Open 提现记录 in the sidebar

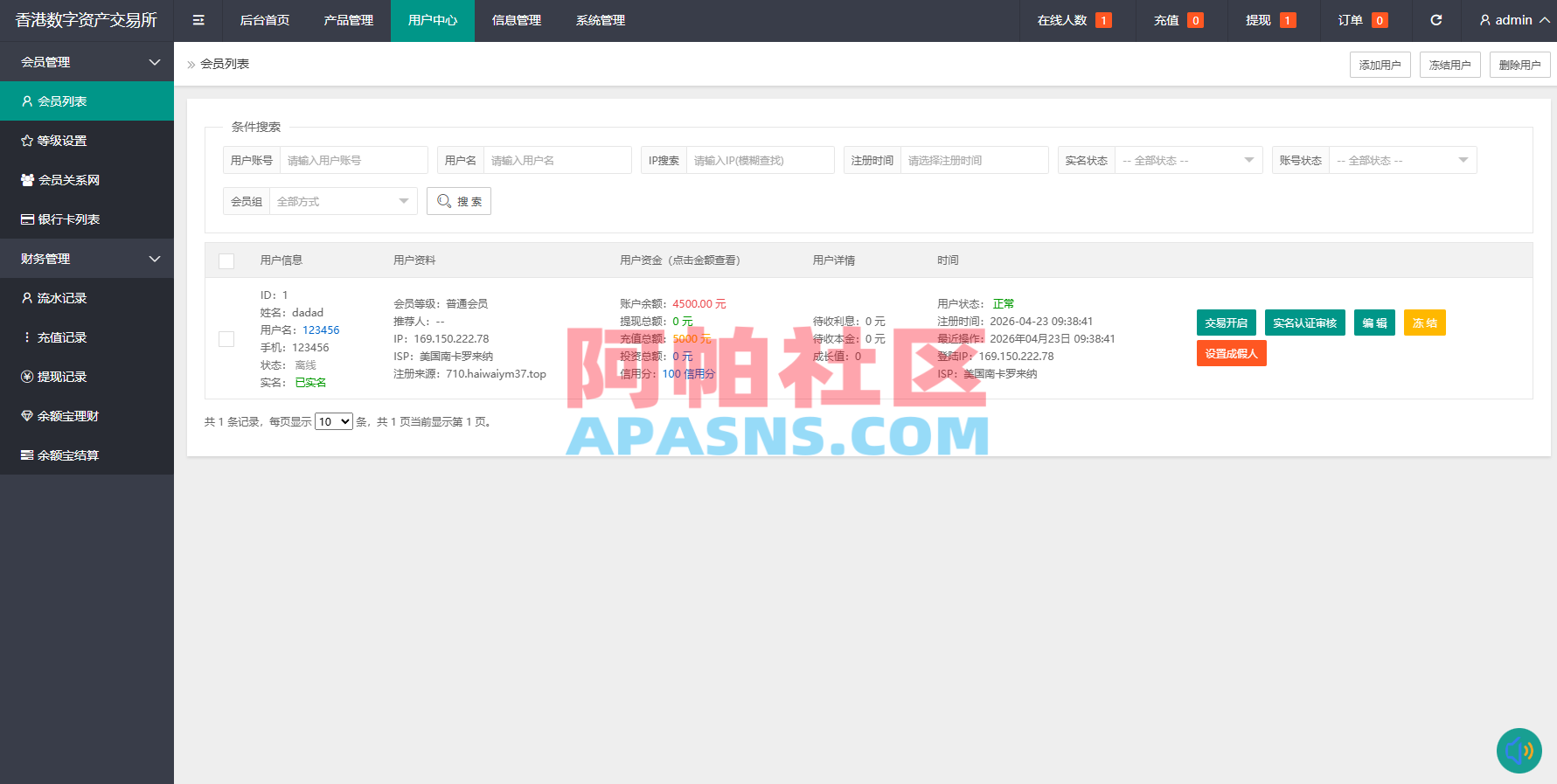[87, 377]
